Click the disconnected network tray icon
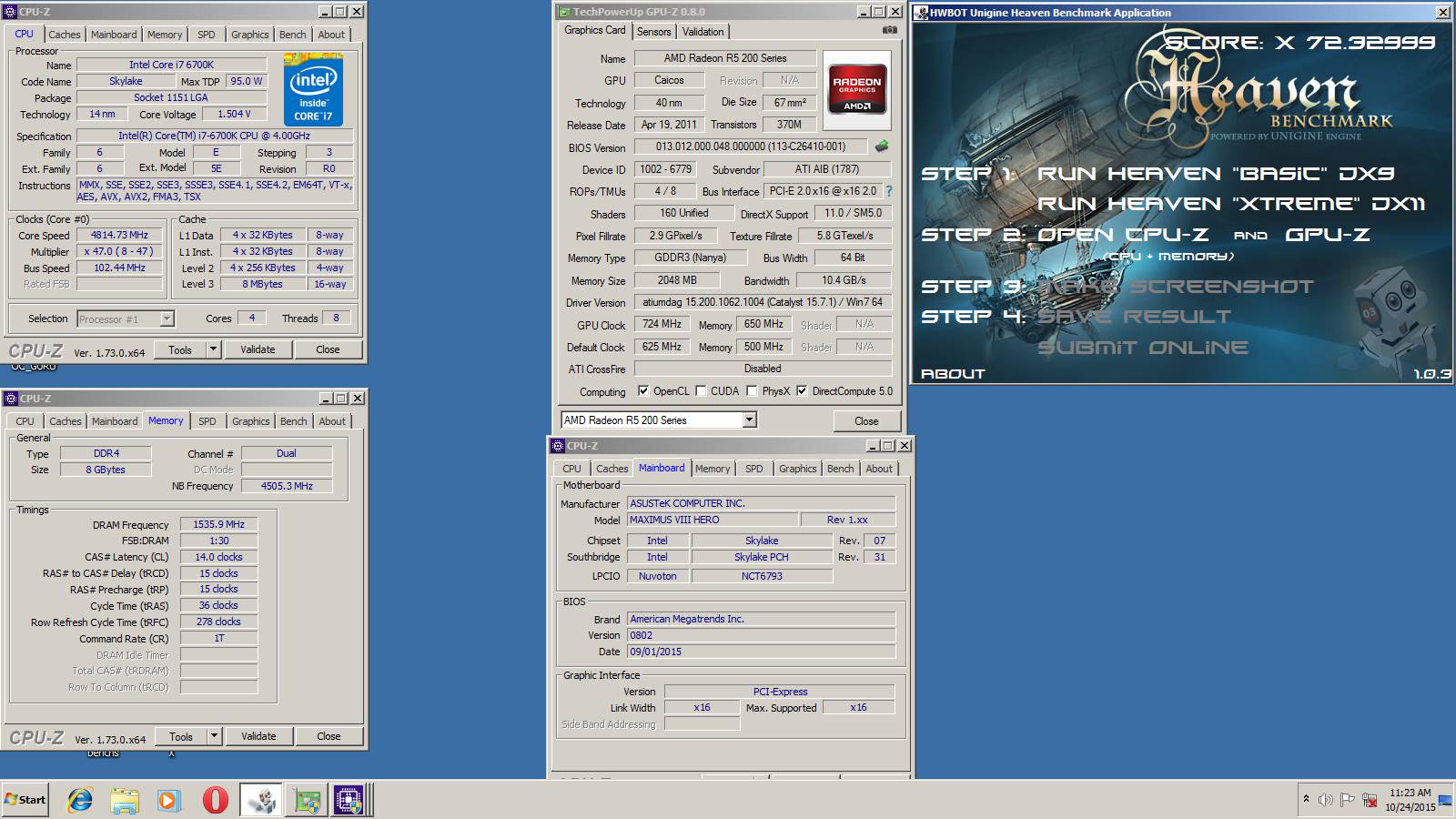The height and width of the screenshot is (819, 1456). coord(1370,800)
